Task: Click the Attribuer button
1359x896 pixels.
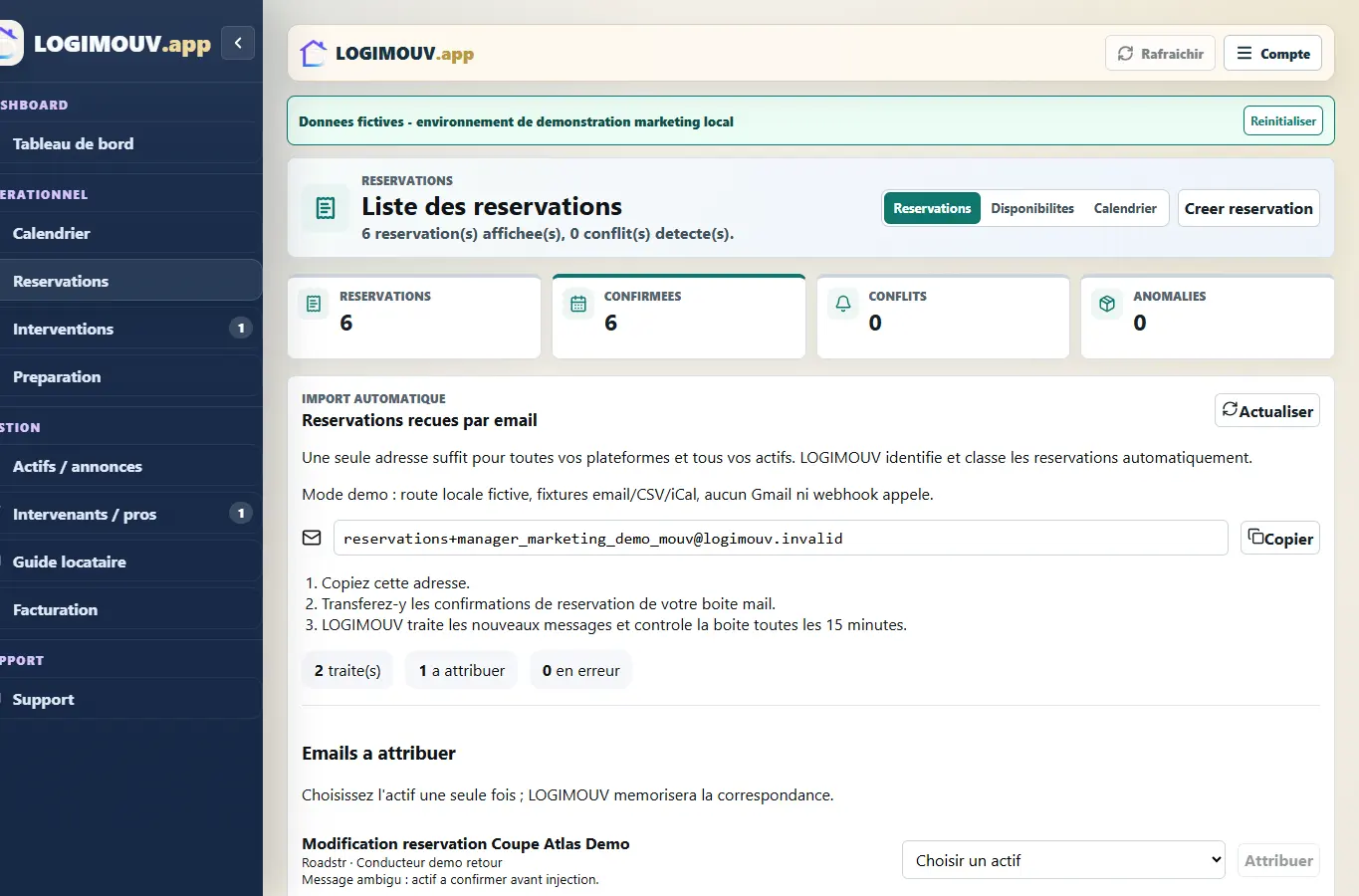Action: [1278, 860]
